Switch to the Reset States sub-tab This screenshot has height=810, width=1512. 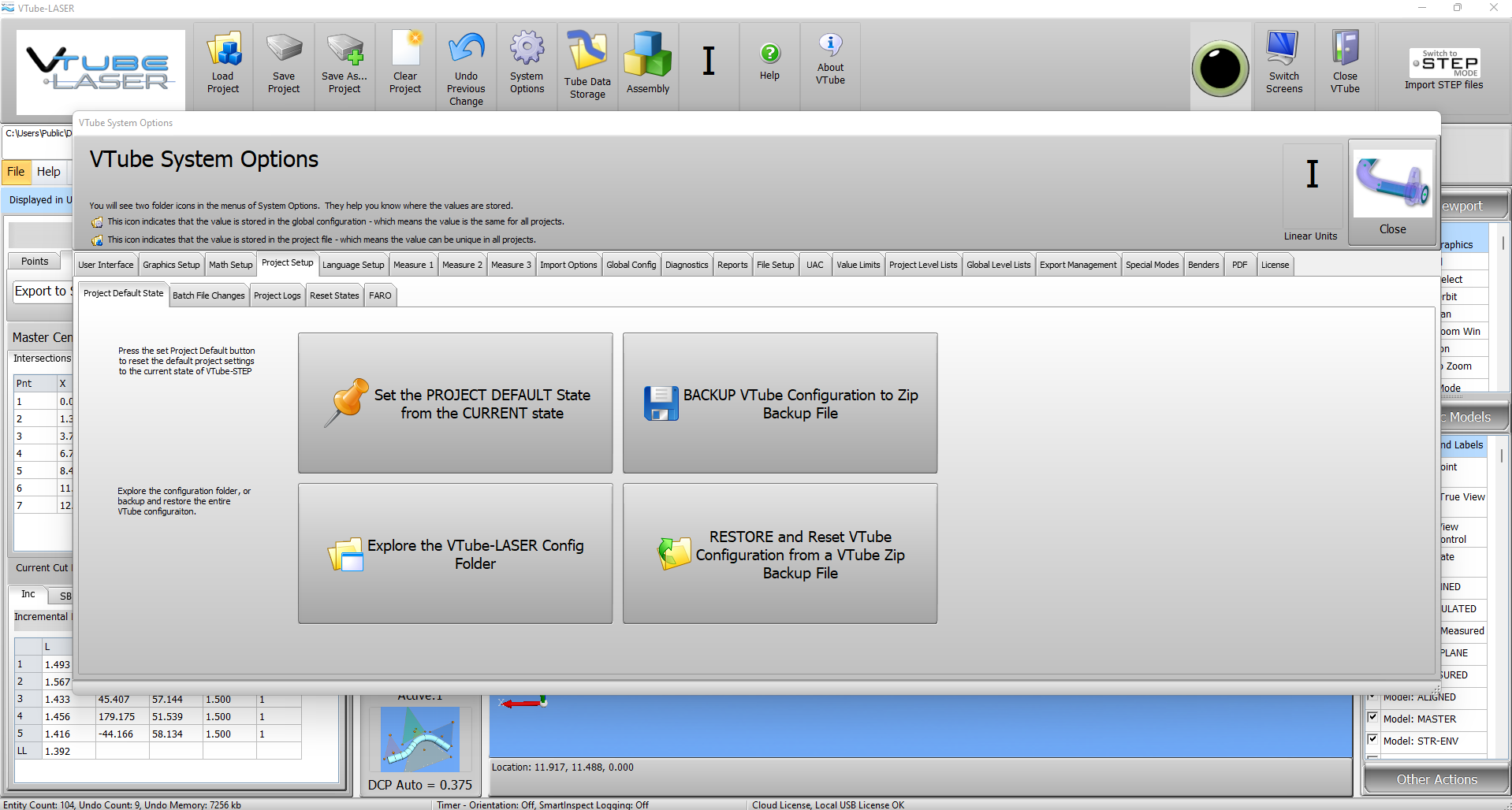[x=334, y=295]
